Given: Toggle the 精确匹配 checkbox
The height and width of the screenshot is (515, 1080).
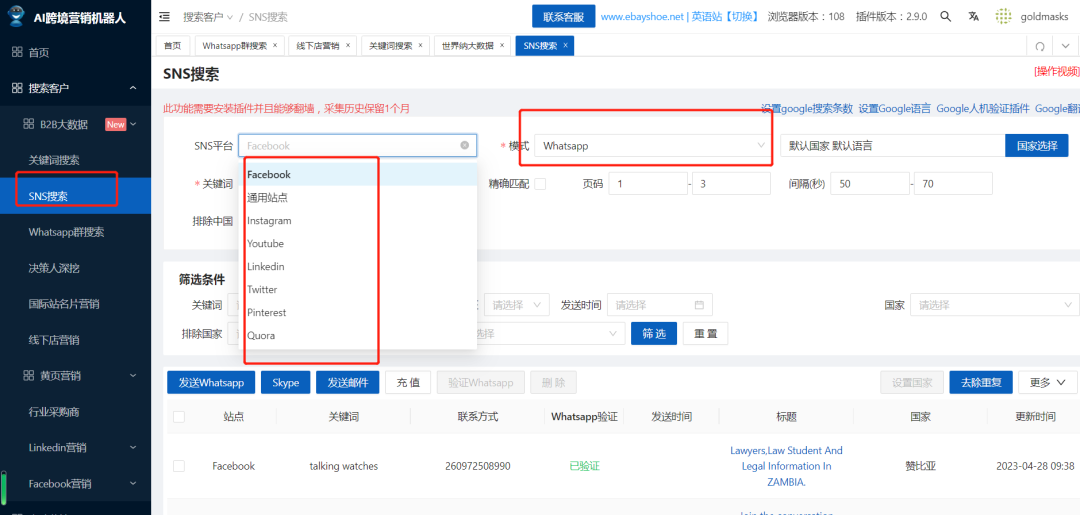Looking at the screenshot, I should pyautogui.click(x=540, y=184).
